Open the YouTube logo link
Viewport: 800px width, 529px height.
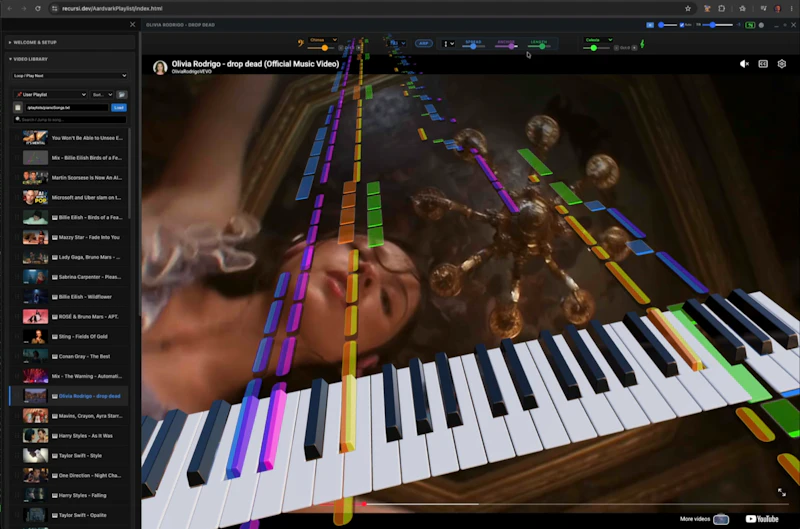(762, 519)
